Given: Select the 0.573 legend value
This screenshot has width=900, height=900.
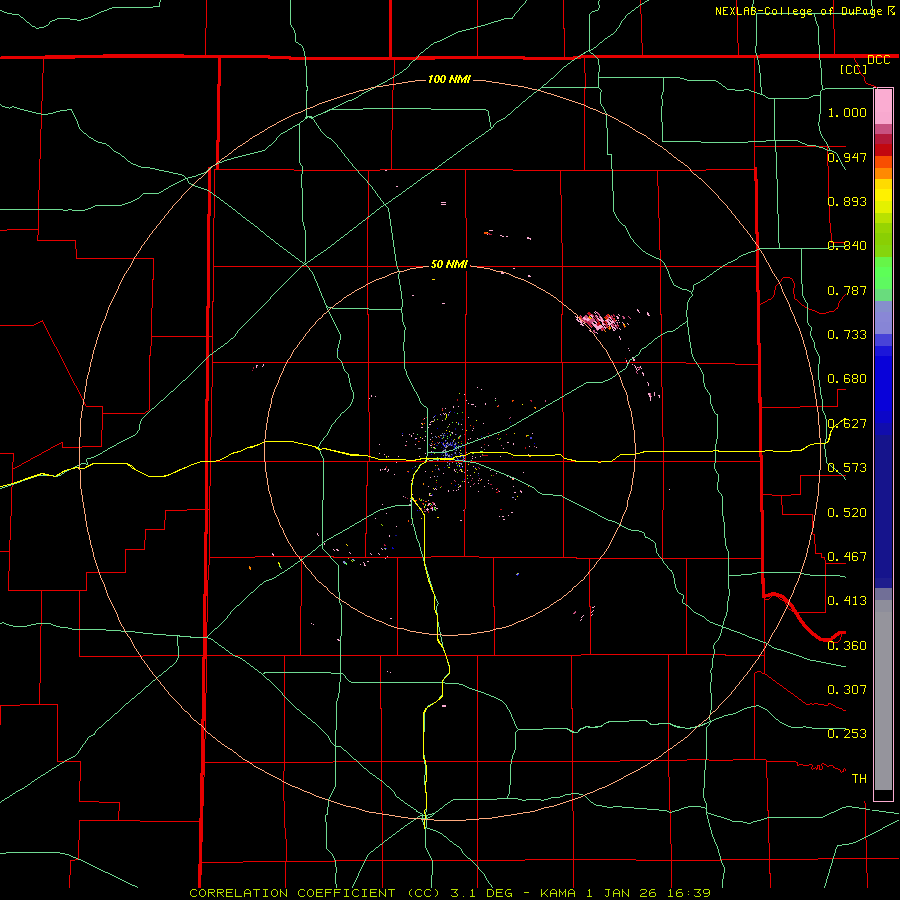Looking at the screenshot, I should [x=847, y=467].
